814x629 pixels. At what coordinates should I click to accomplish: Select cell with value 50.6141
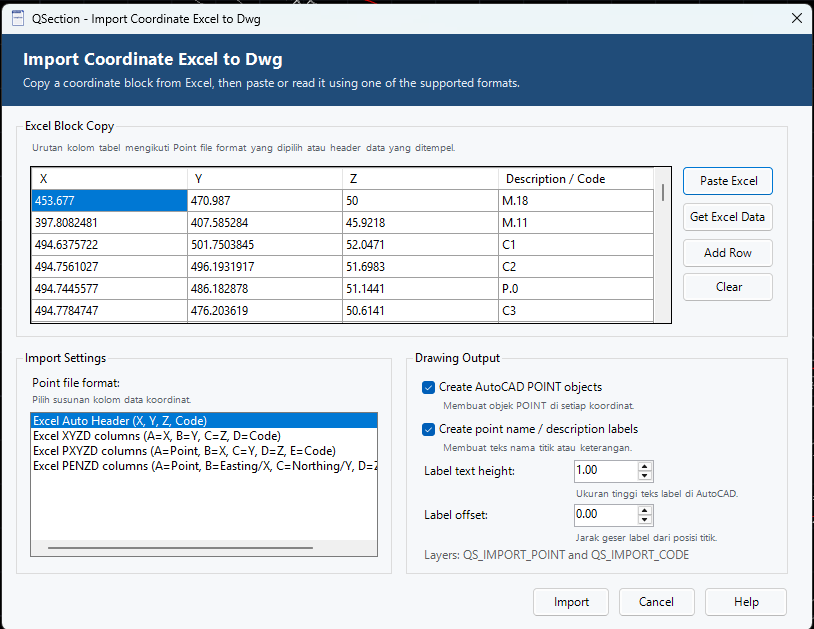[420, 310]
